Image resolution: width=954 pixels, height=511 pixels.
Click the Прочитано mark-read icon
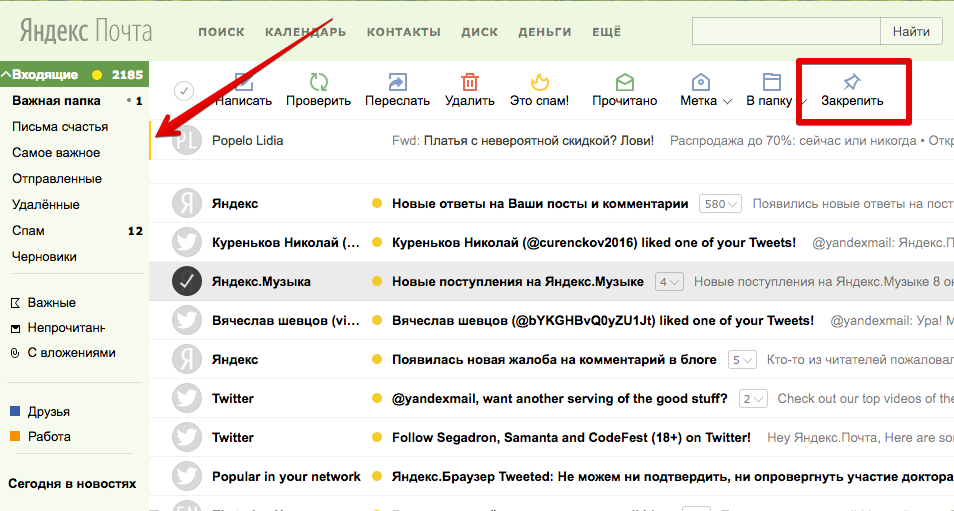click(x=624, y=82)
